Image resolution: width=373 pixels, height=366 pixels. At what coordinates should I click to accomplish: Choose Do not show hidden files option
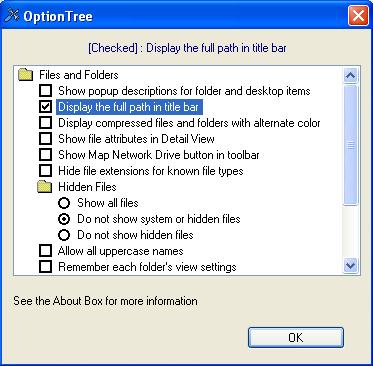coord(64,235)
